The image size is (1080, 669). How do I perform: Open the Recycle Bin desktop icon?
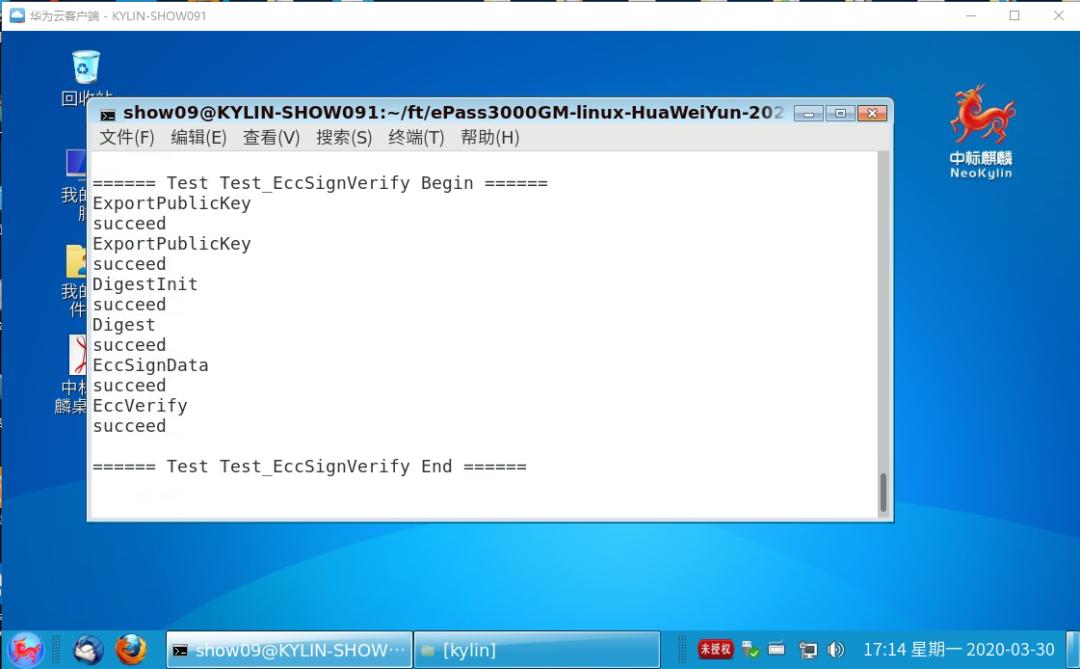pyautogui.click(x=86, y=77)
